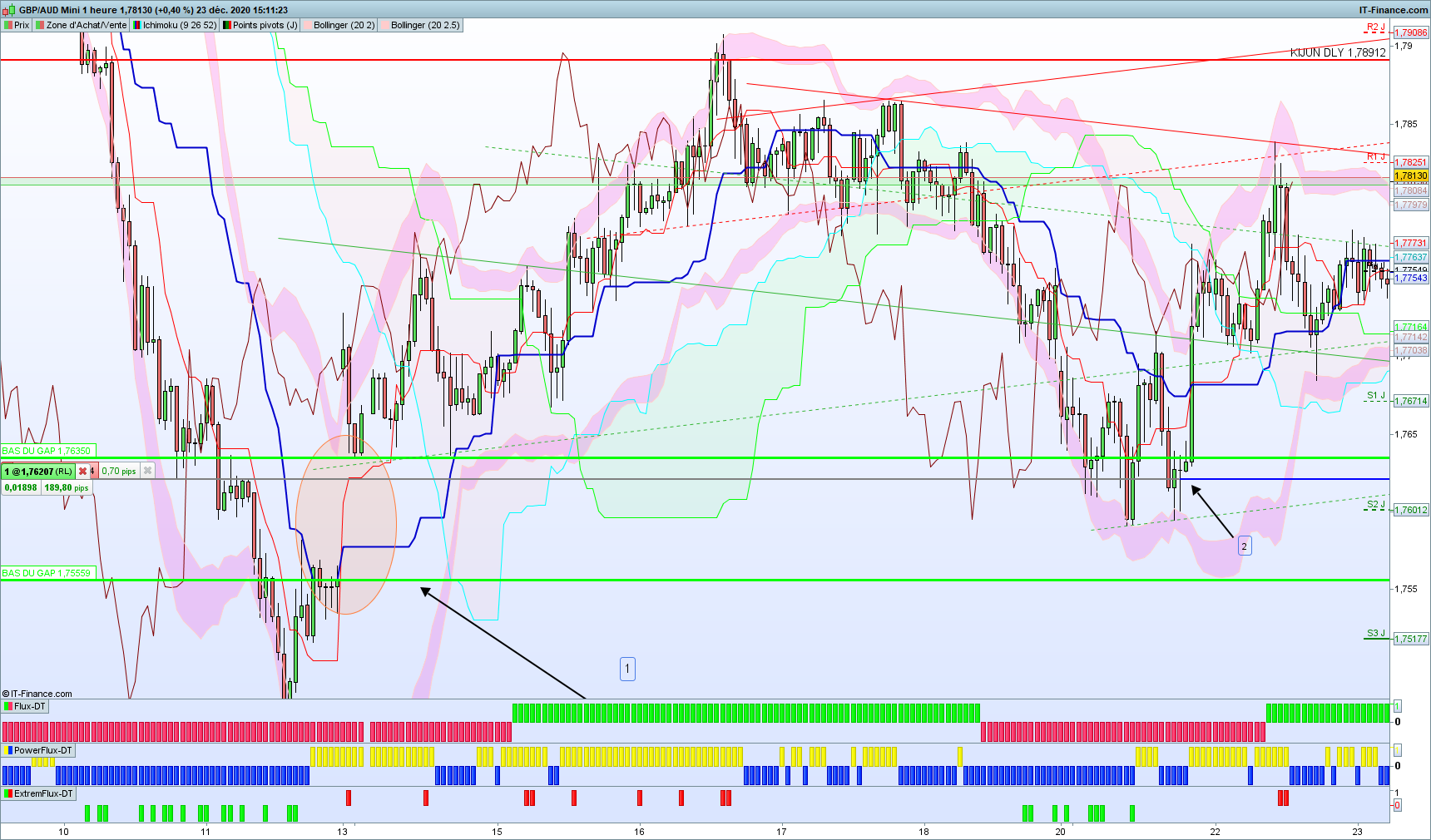
Task: Click the 189,80 pips gain value
Action: coord(67,487)
